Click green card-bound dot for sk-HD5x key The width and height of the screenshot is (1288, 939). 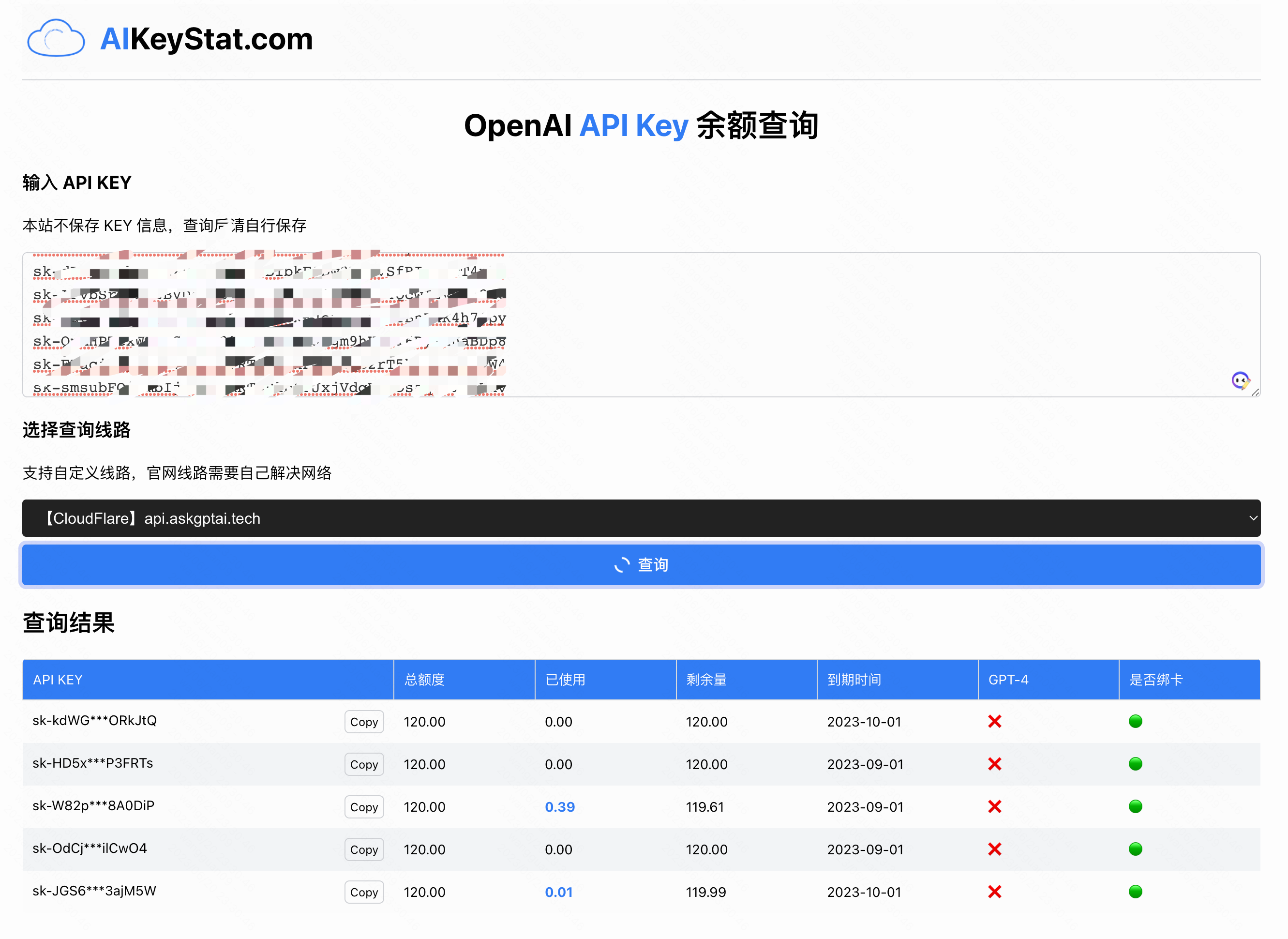pos(1135,764)
